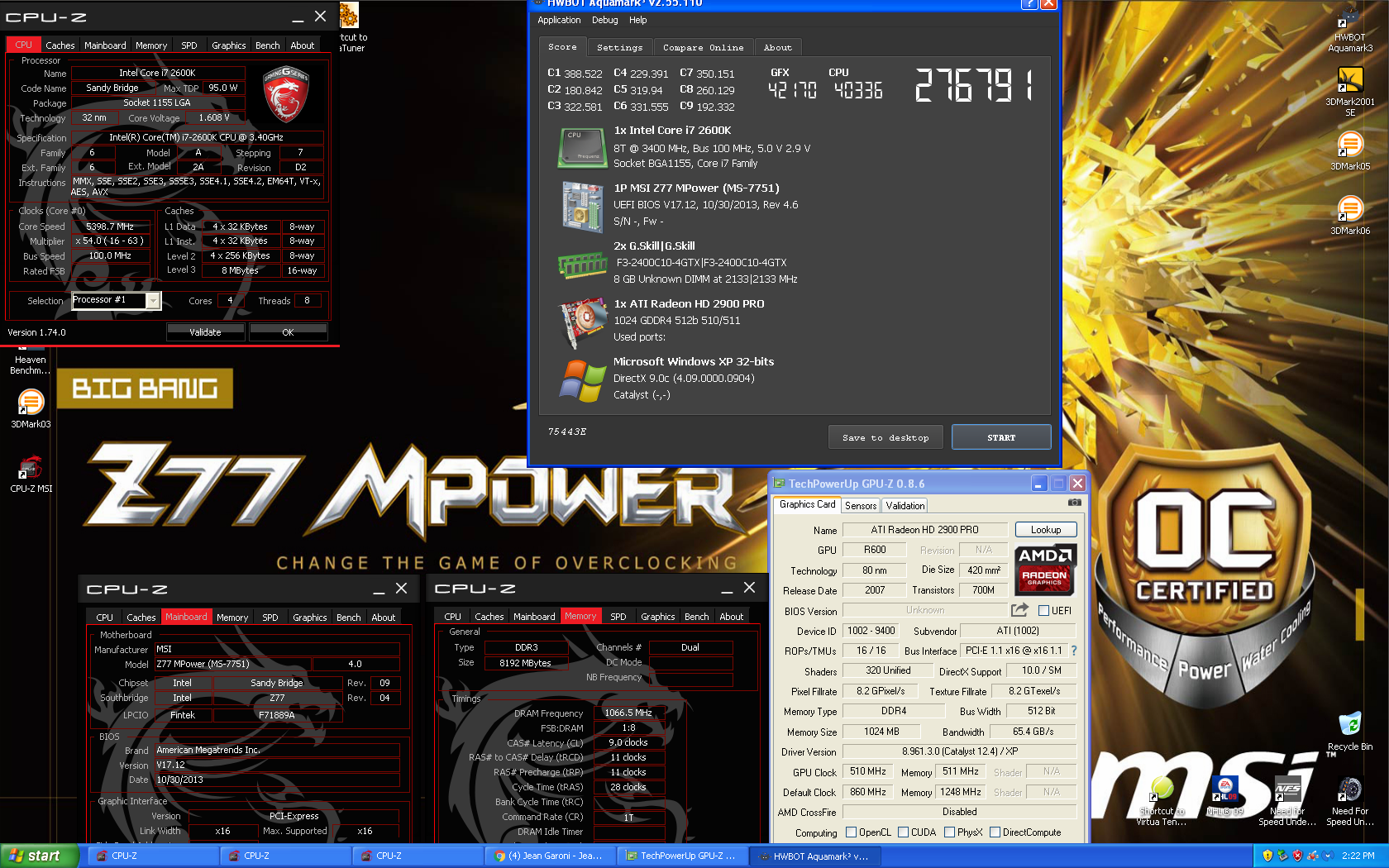Click the Windows start button
Viewport: 1389px width, 868px height.
[x=38, y=856]
